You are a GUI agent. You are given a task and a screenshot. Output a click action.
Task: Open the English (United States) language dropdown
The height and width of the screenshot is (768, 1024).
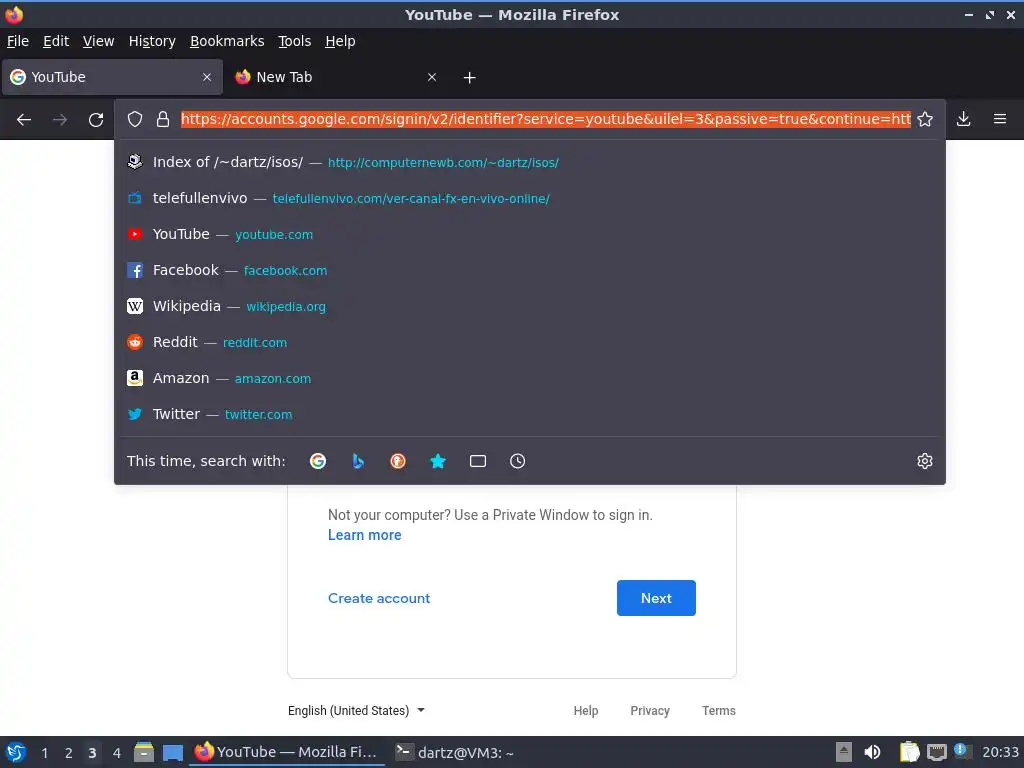[357, 711]
